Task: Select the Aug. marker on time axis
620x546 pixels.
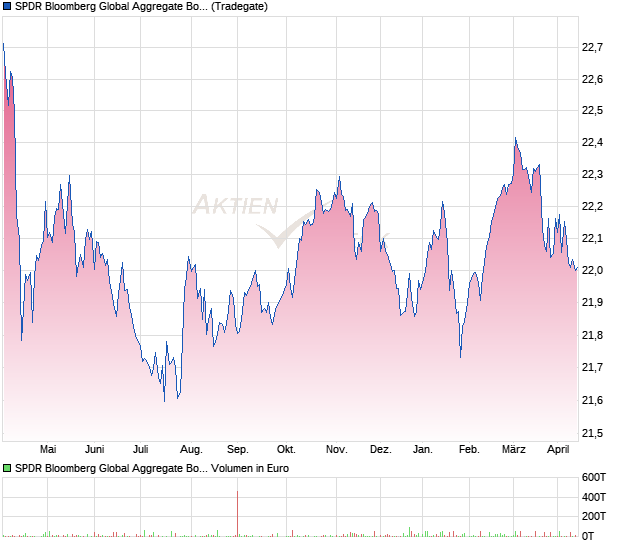Action: click(x=191, y=450)
